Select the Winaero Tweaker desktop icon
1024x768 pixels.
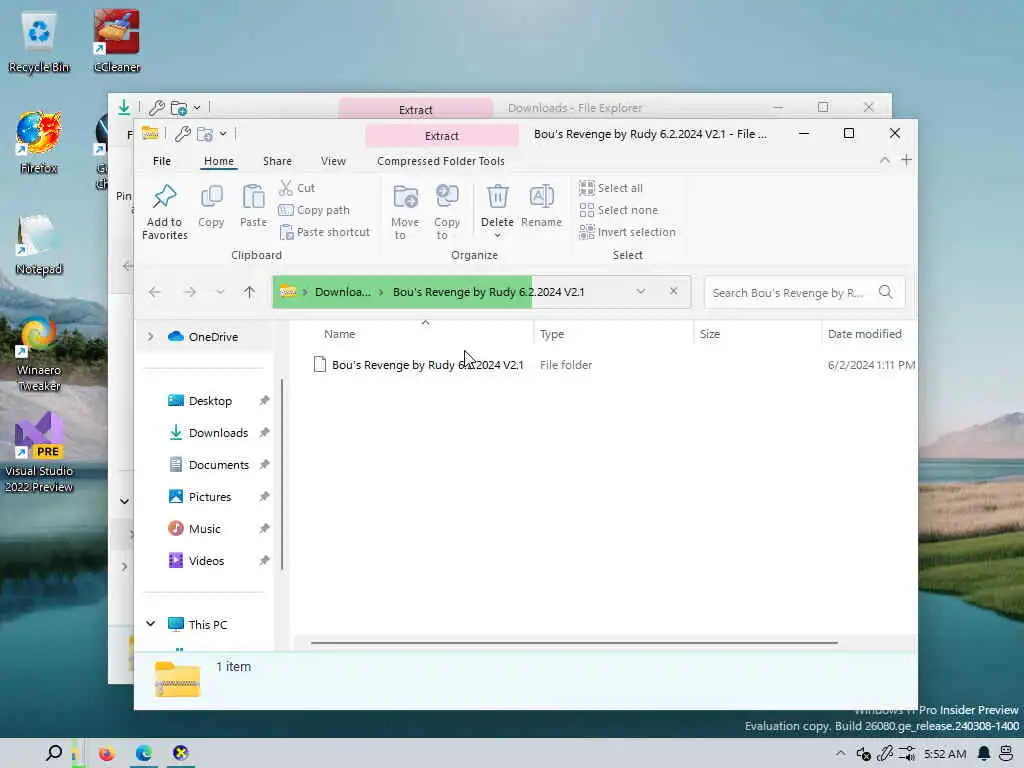(x=39, y=355)
